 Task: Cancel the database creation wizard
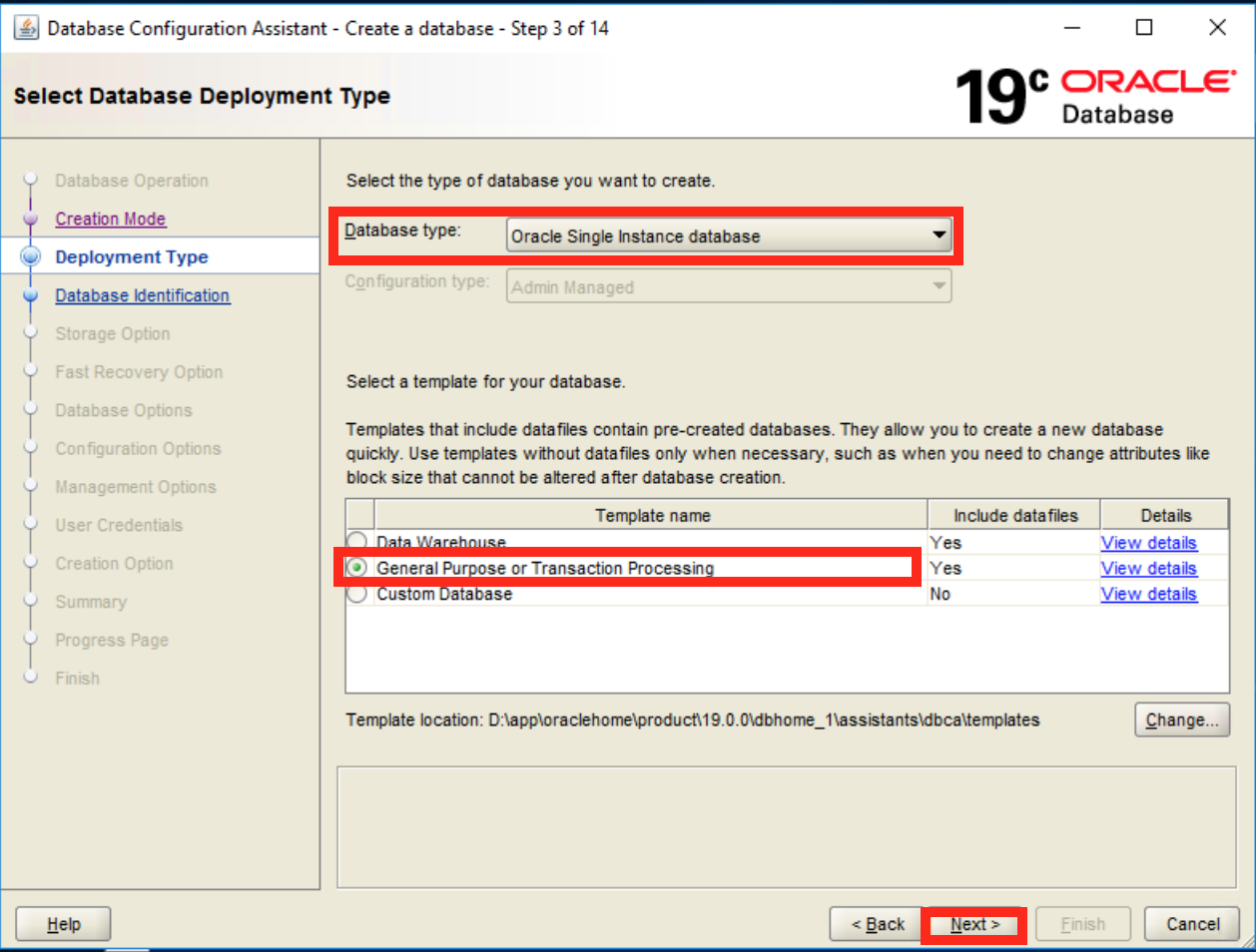pos(1192,924)
